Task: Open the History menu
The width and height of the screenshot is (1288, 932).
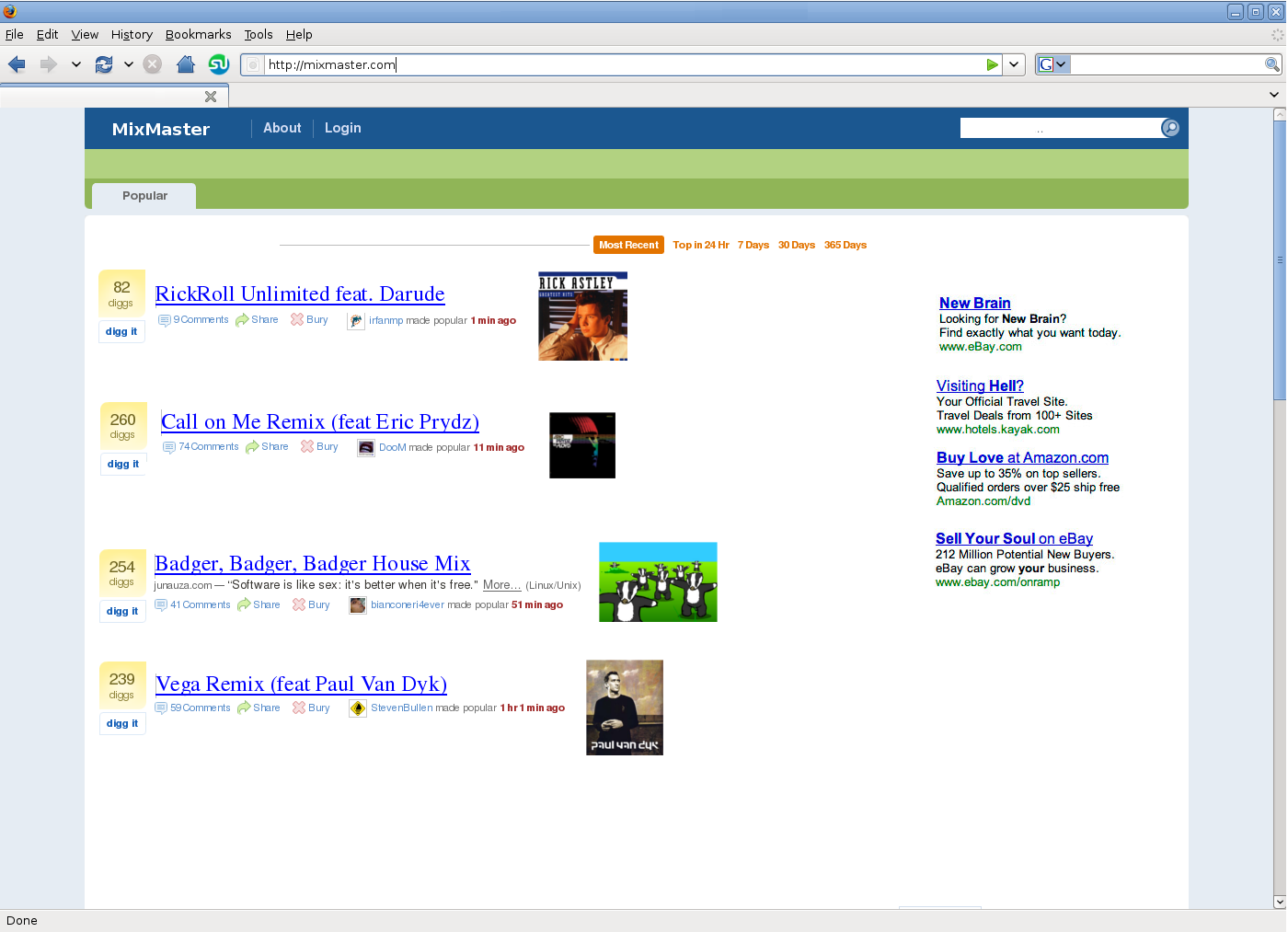Action: pos(132,34)
